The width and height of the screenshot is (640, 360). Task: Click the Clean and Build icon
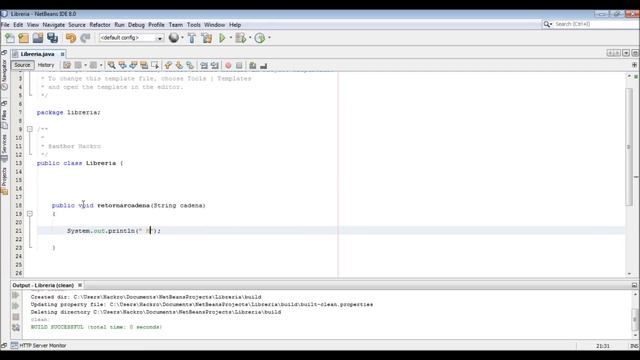pyautogui.click(x=207, y=38)
